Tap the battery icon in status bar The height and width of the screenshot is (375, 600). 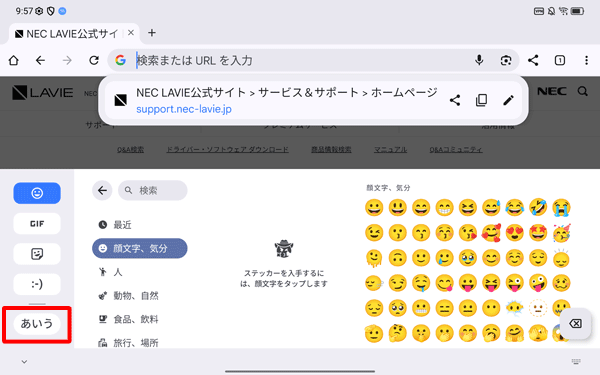click(x=577, y=11)
